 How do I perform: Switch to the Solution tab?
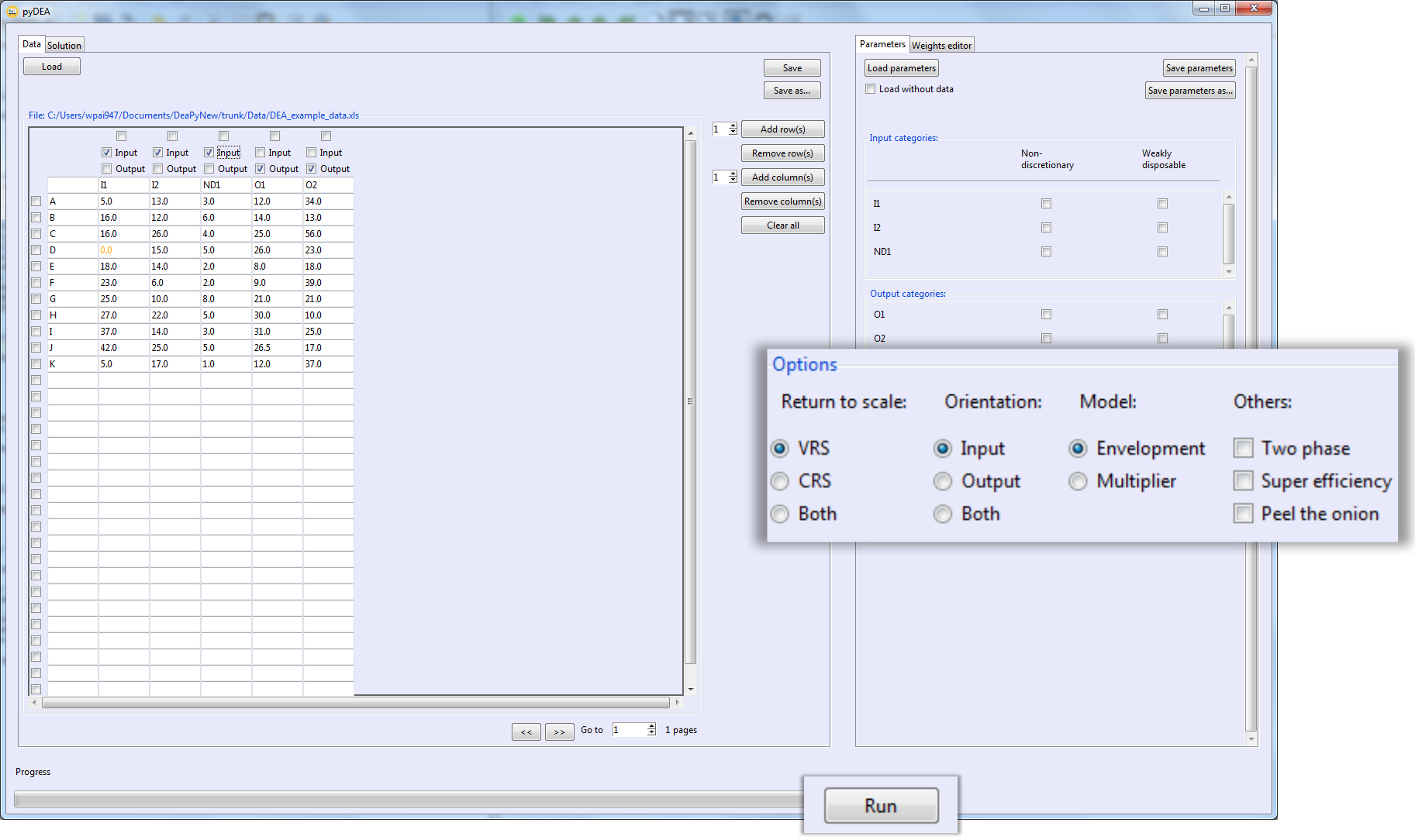tap(64, 45)
